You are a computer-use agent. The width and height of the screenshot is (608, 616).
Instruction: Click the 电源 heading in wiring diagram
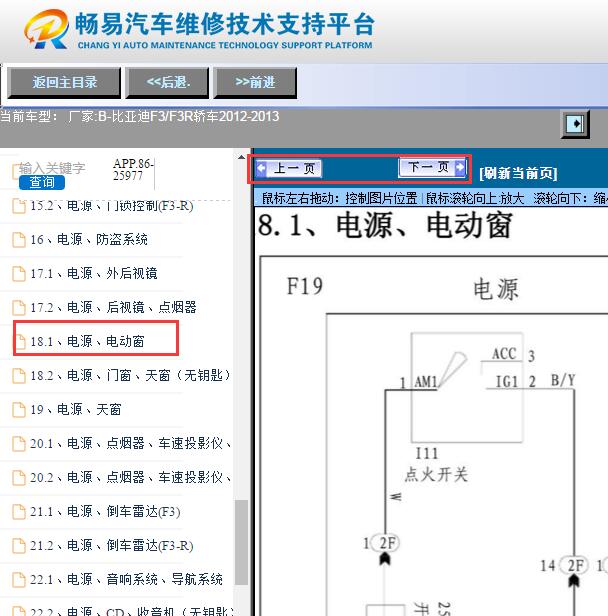click(x=496, y=290)
